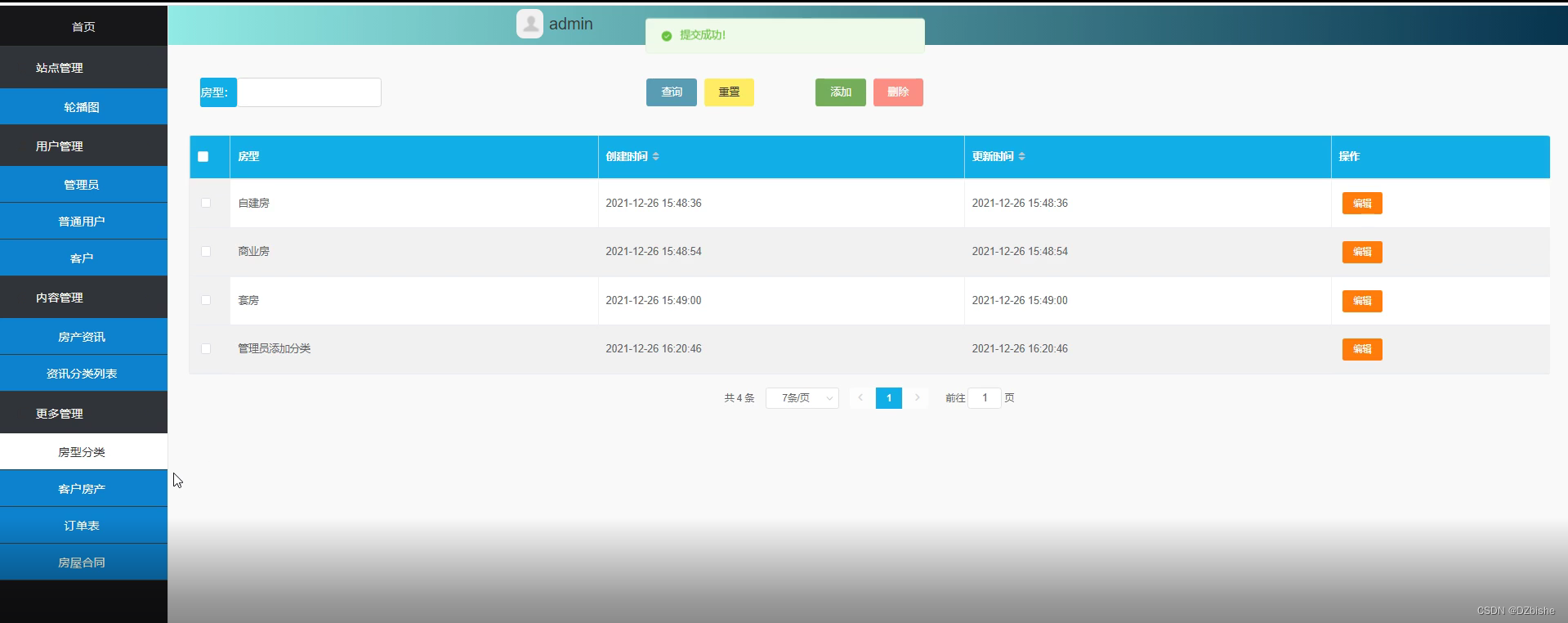This screenshot has height=623, width=1568.
Task: Open the 7条/页 page size dropdown
Action: (802, 398)
